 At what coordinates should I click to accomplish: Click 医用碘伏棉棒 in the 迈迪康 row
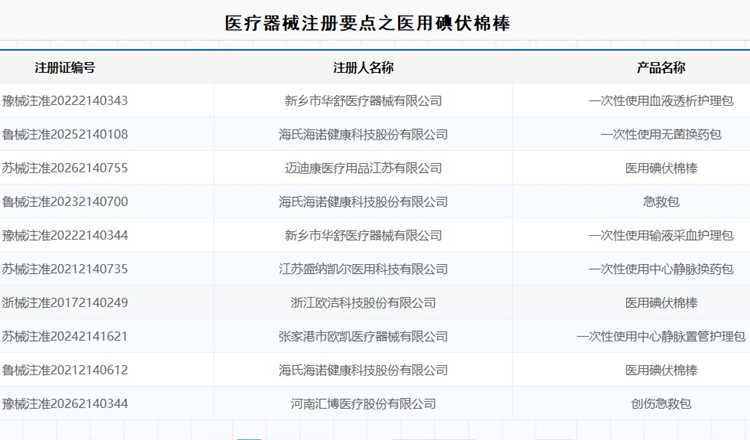661,168
